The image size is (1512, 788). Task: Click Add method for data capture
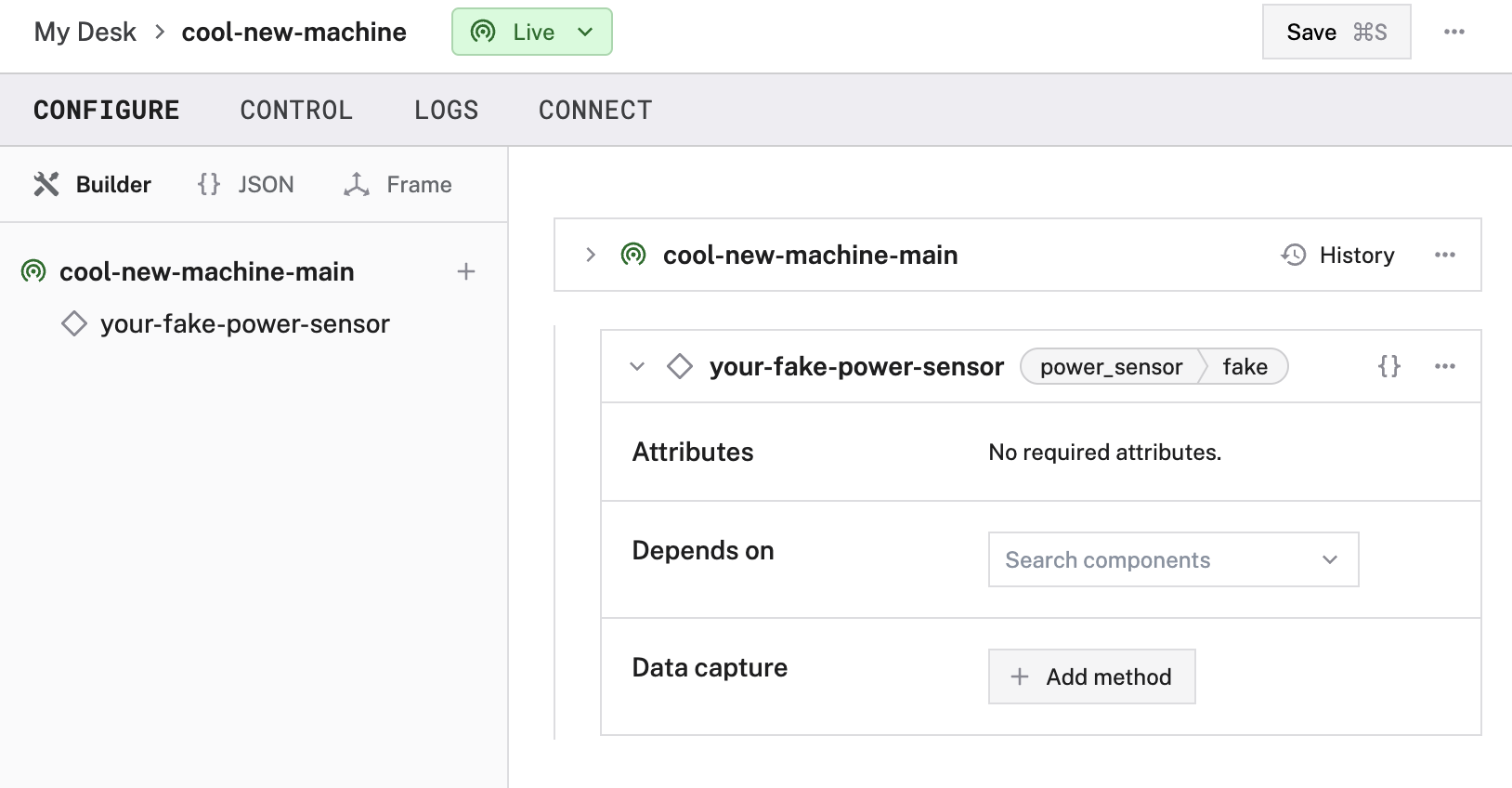coord(1091,676)
